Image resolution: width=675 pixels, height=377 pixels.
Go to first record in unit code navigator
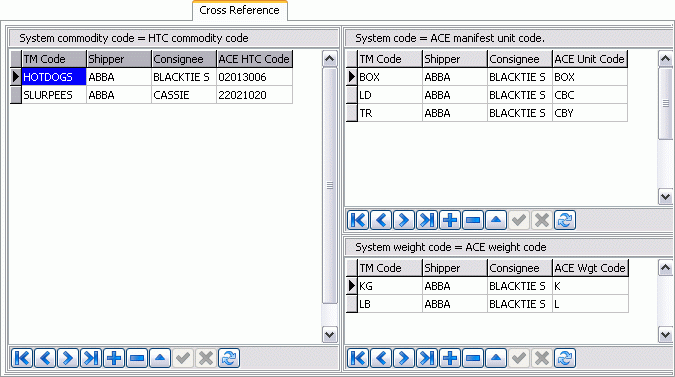(358, 220)
